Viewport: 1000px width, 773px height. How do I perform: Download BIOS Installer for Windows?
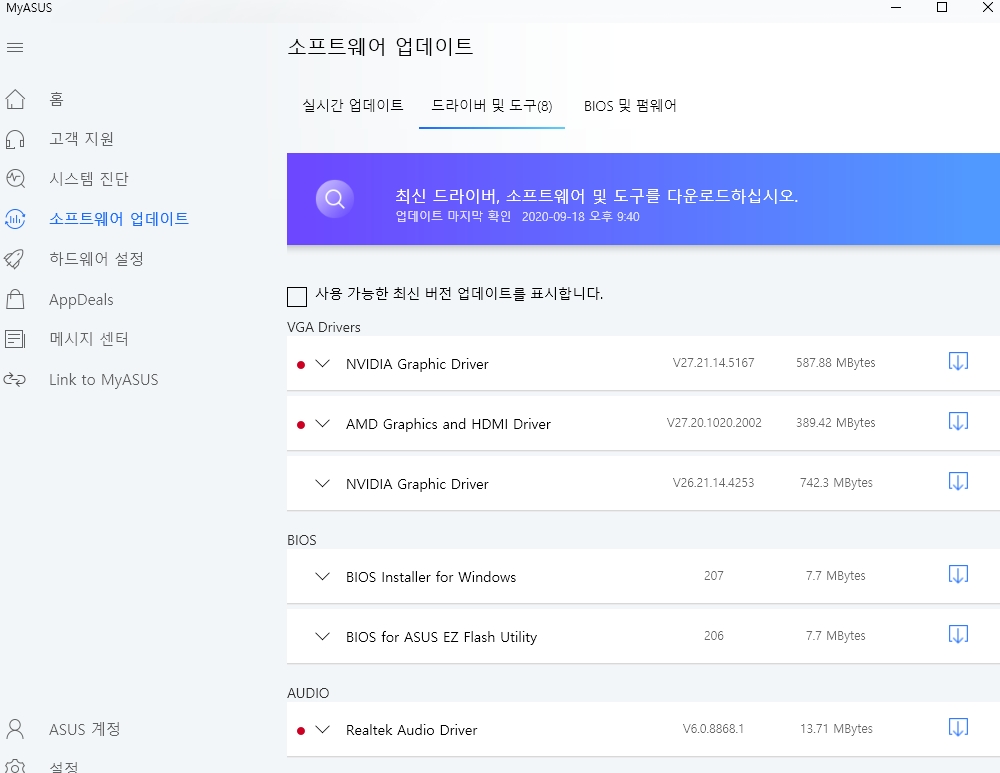click(x=959, y=575)
